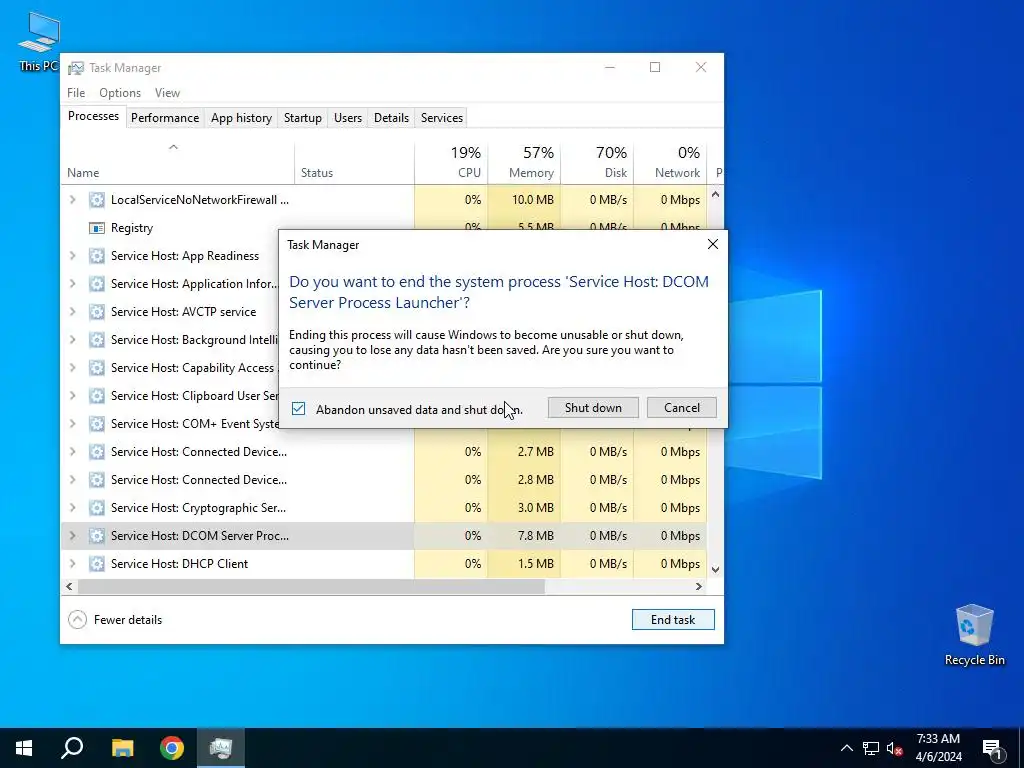Switch to the App history tab
The width and height of the screenshot is (1024, 768).
pyautogui.click(x=241, y=118)
